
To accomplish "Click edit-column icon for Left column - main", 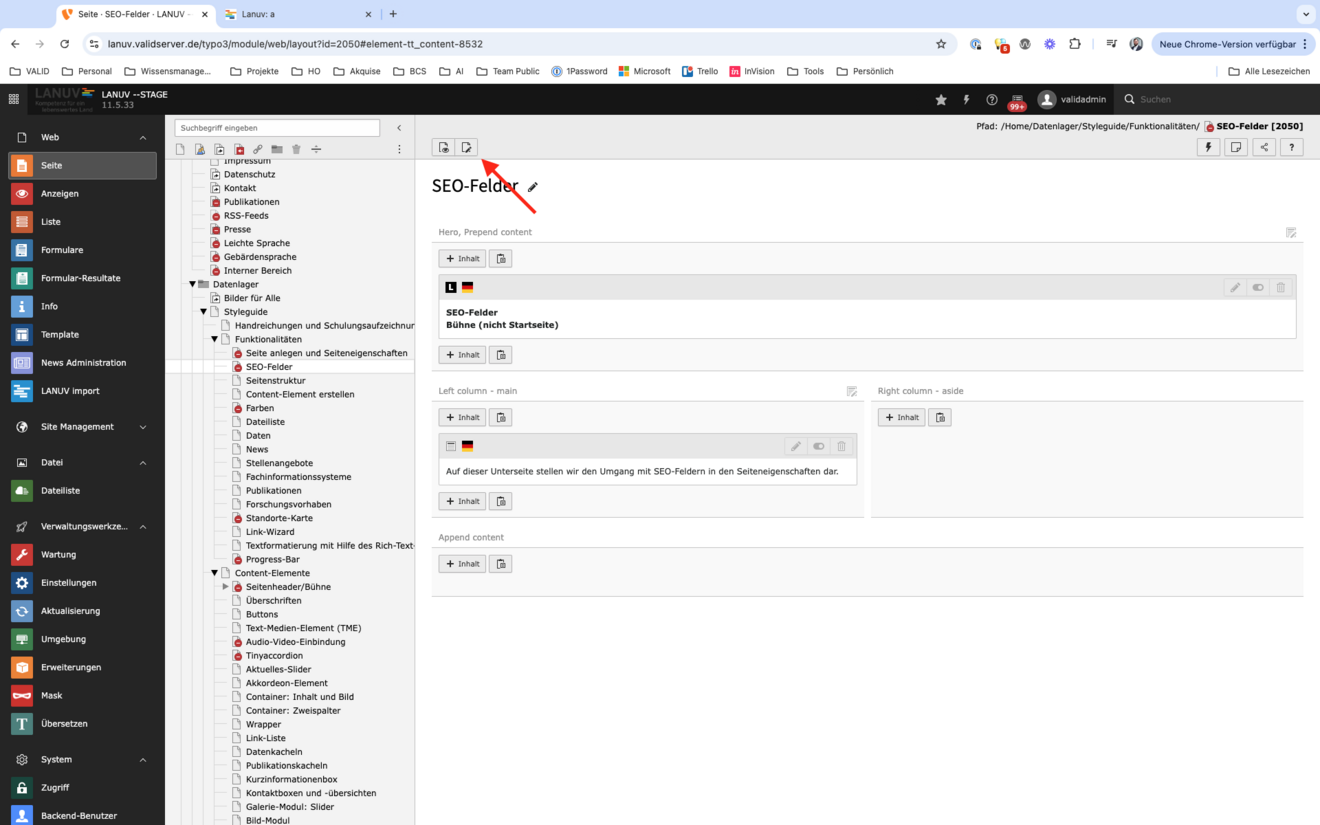I will (852, 392).
